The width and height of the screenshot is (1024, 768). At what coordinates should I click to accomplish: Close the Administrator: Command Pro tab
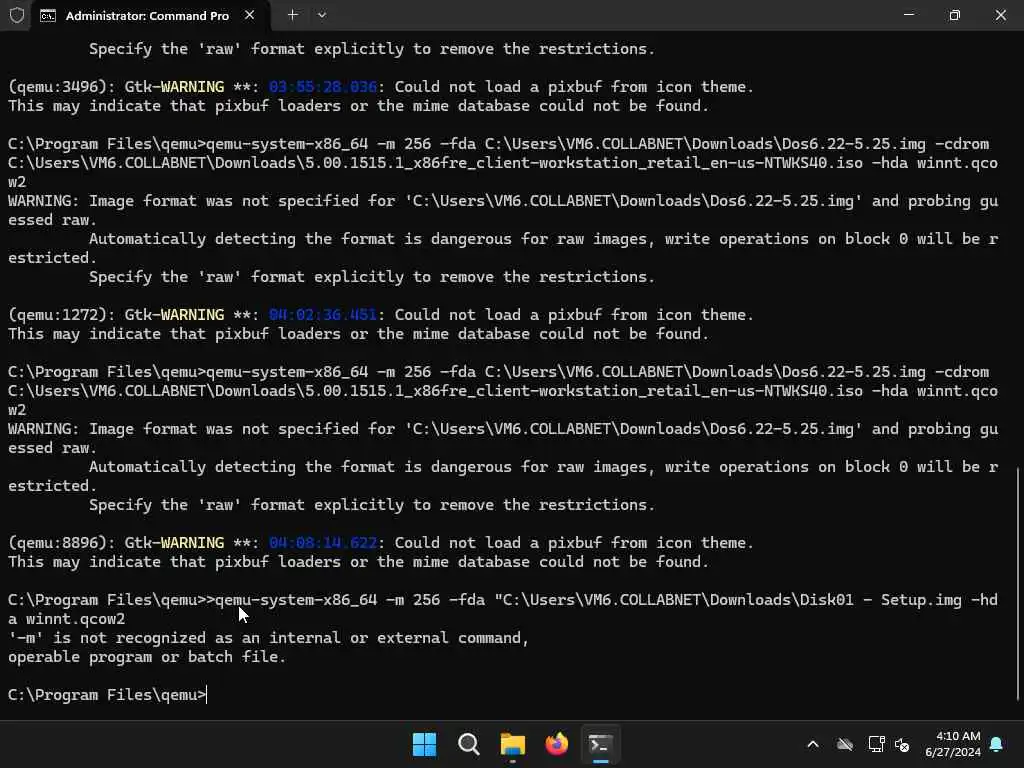click(x=249, y=15)
